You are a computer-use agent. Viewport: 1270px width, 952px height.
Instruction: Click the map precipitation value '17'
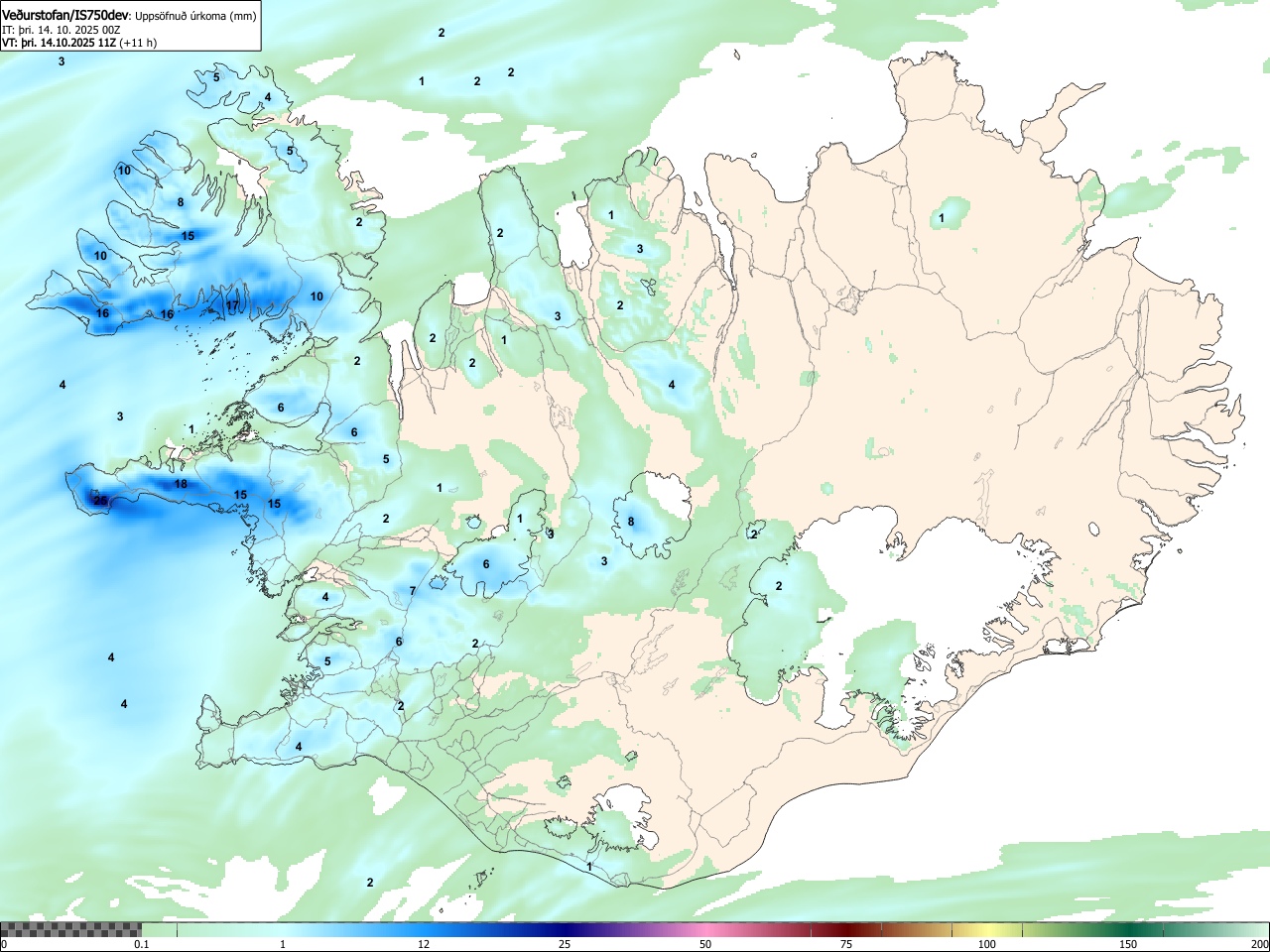pyautogui.click(x=232, y=305)
